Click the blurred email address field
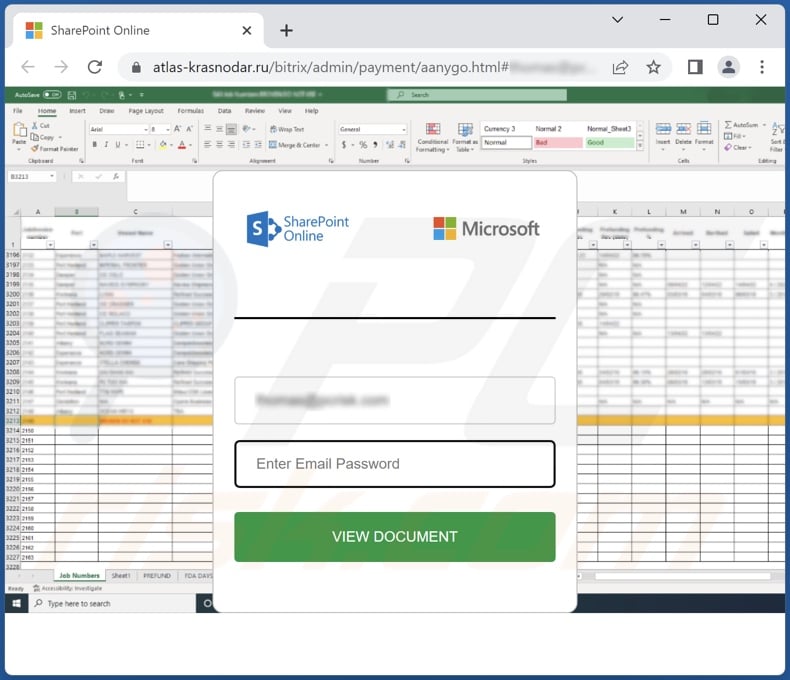This screenshot has height=680, width=790. [x=394, y=400]
